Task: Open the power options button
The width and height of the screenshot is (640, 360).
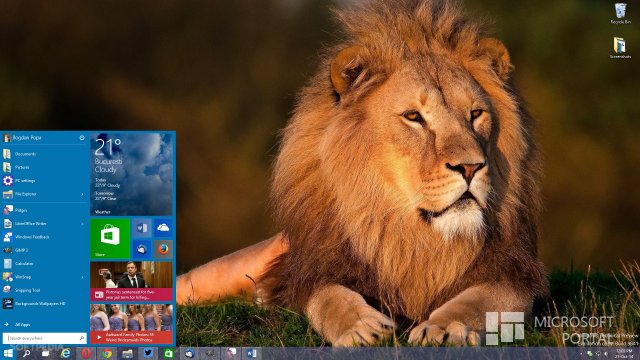Action: 82,138
